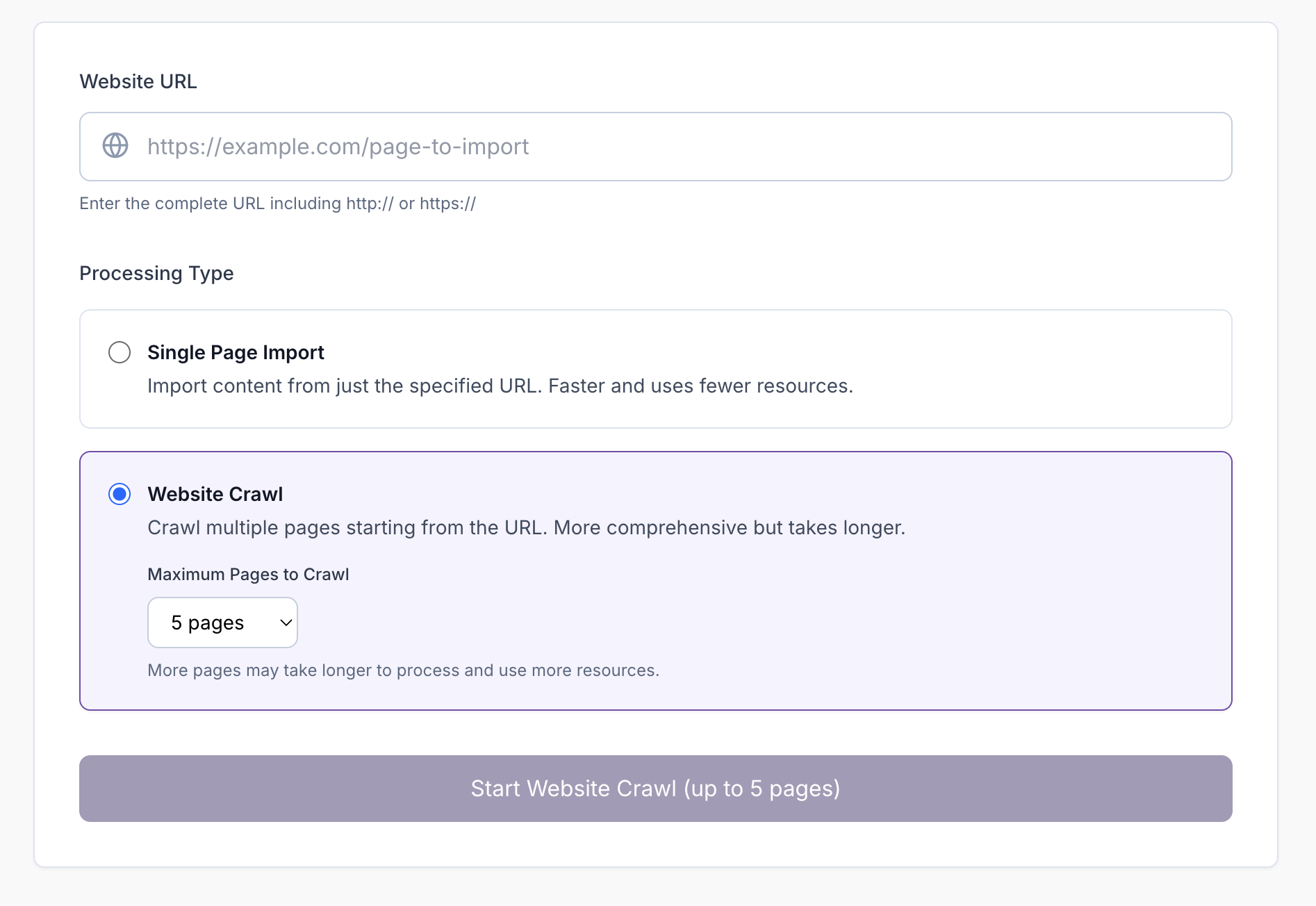Click the Maximum Pages to Crawl label

(247, 574)
